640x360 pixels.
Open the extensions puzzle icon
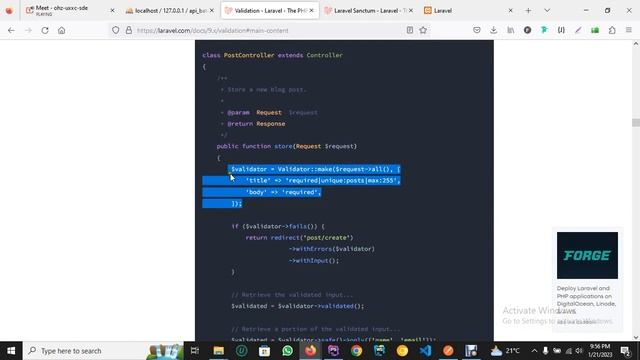(612, 30)
